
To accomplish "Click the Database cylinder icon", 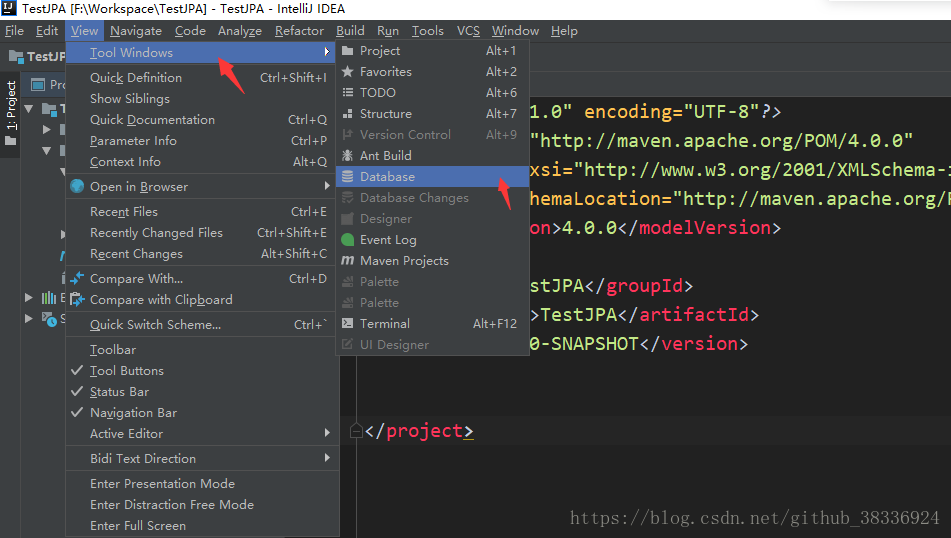I will 348,177.
